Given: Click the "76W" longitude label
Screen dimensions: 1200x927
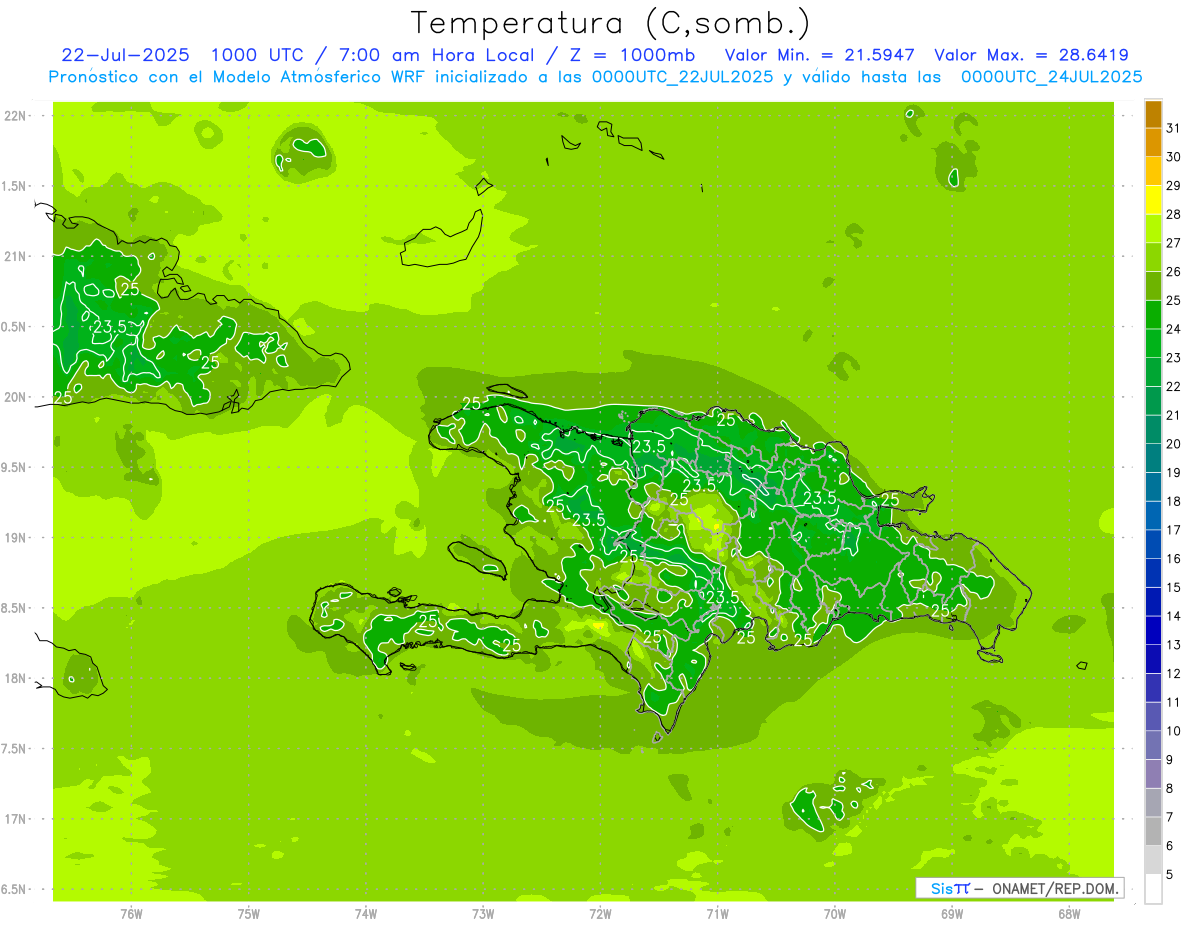Looking at the screenshot, I should tap(131, 914).
